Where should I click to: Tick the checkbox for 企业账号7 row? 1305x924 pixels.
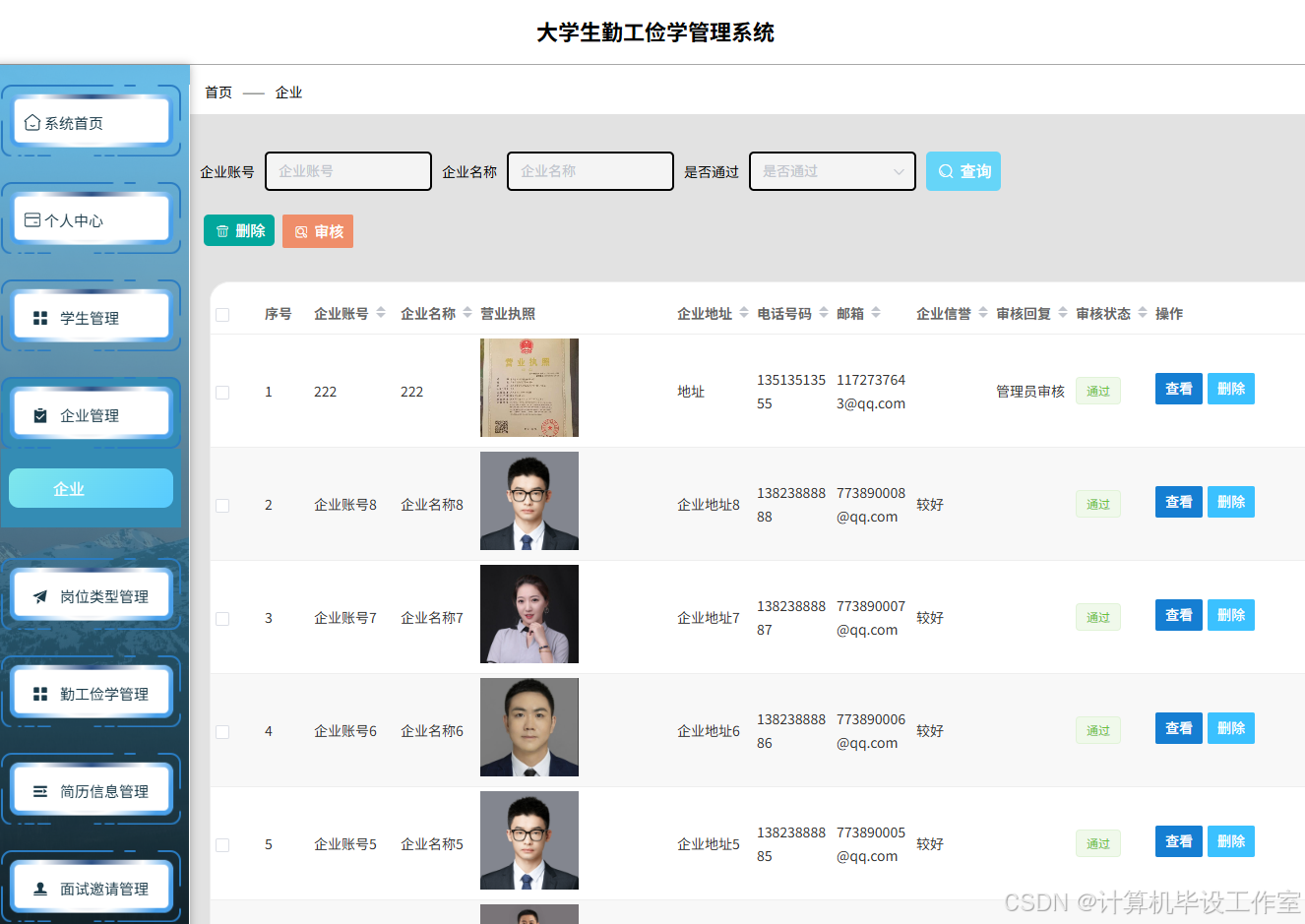point(222,619)
